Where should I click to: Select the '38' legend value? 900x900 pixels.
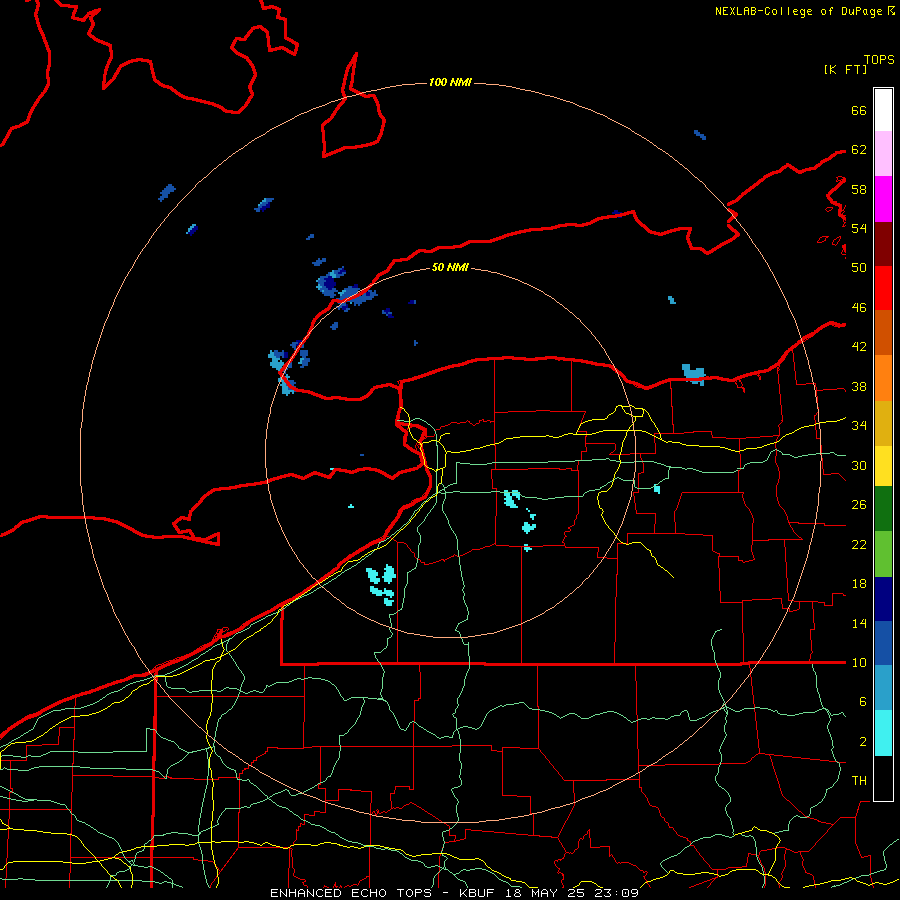(x=859, y=387)
